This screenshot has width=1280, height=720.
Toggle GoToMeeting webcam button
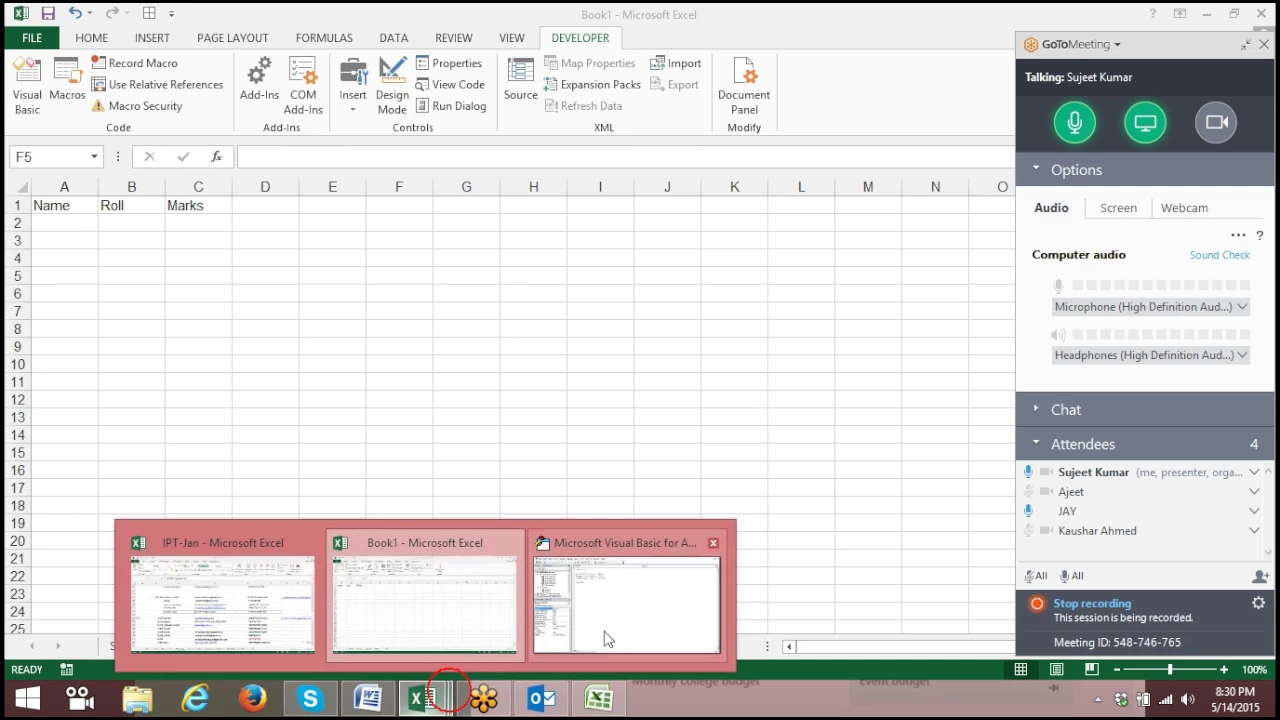click(1216, 123)
